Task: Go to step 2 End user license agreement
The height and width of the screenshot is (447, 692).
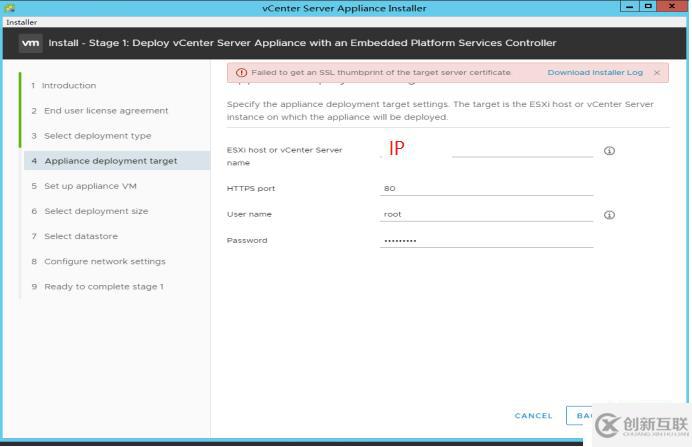Action: pos(100,111)
